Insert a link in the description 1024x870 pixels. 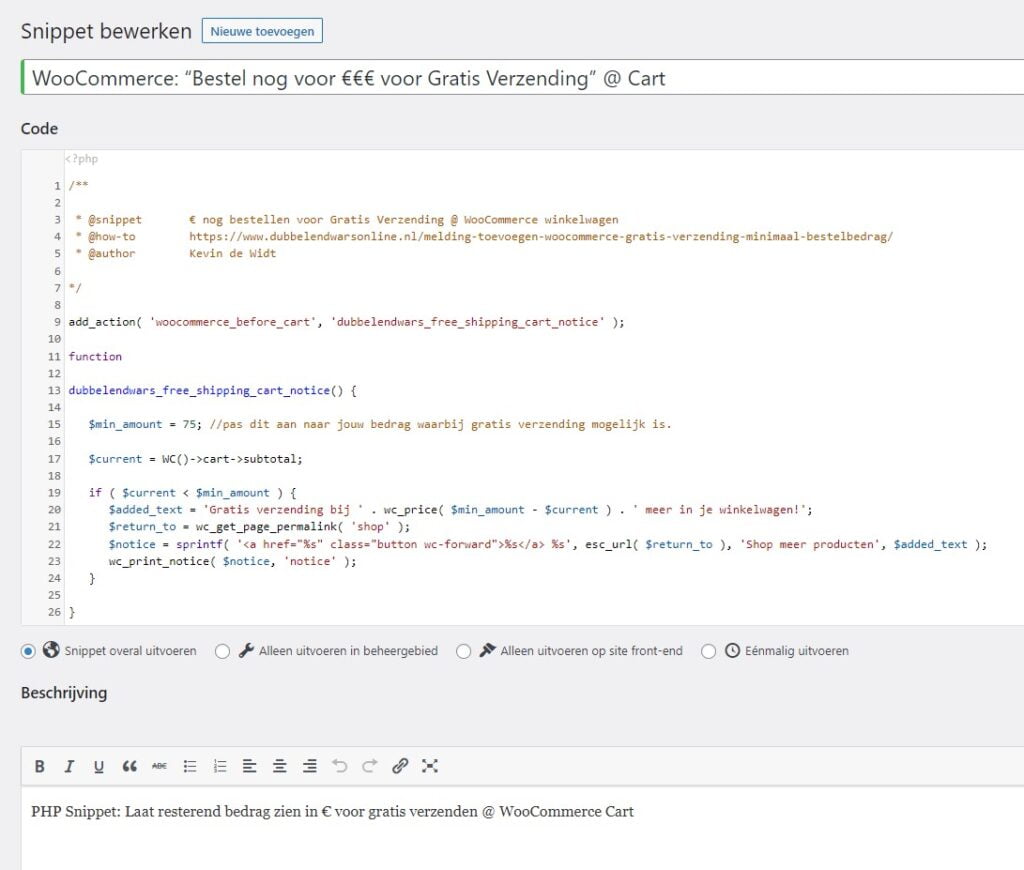click(400, 766)
